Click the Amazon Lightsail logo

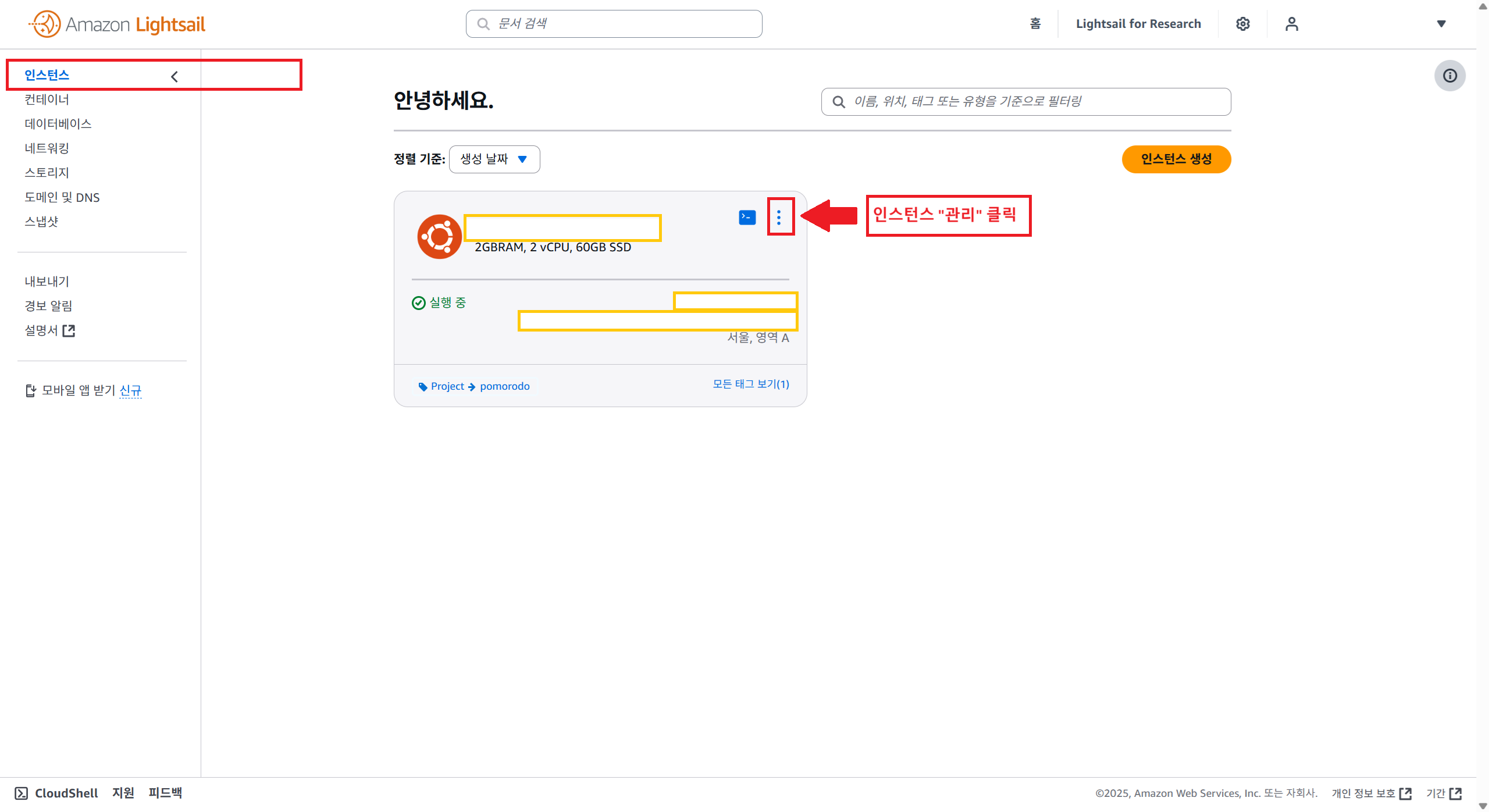coord(117,24)
